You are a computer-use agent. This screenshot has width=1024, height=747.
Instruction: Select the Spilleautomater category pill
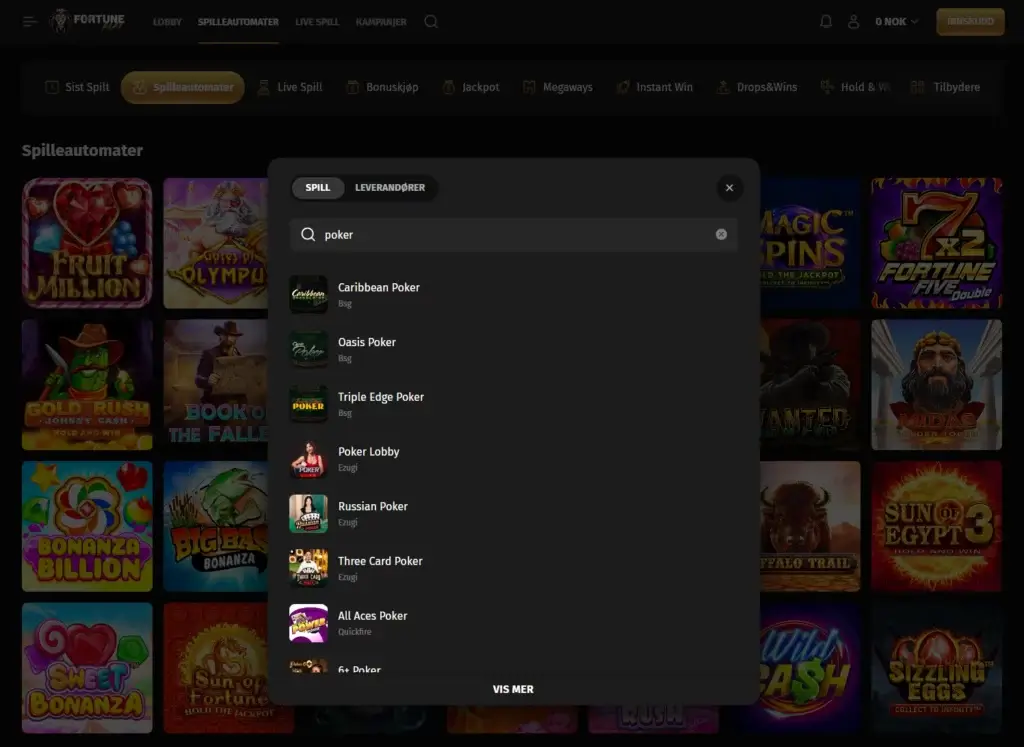tap(183, 87)
